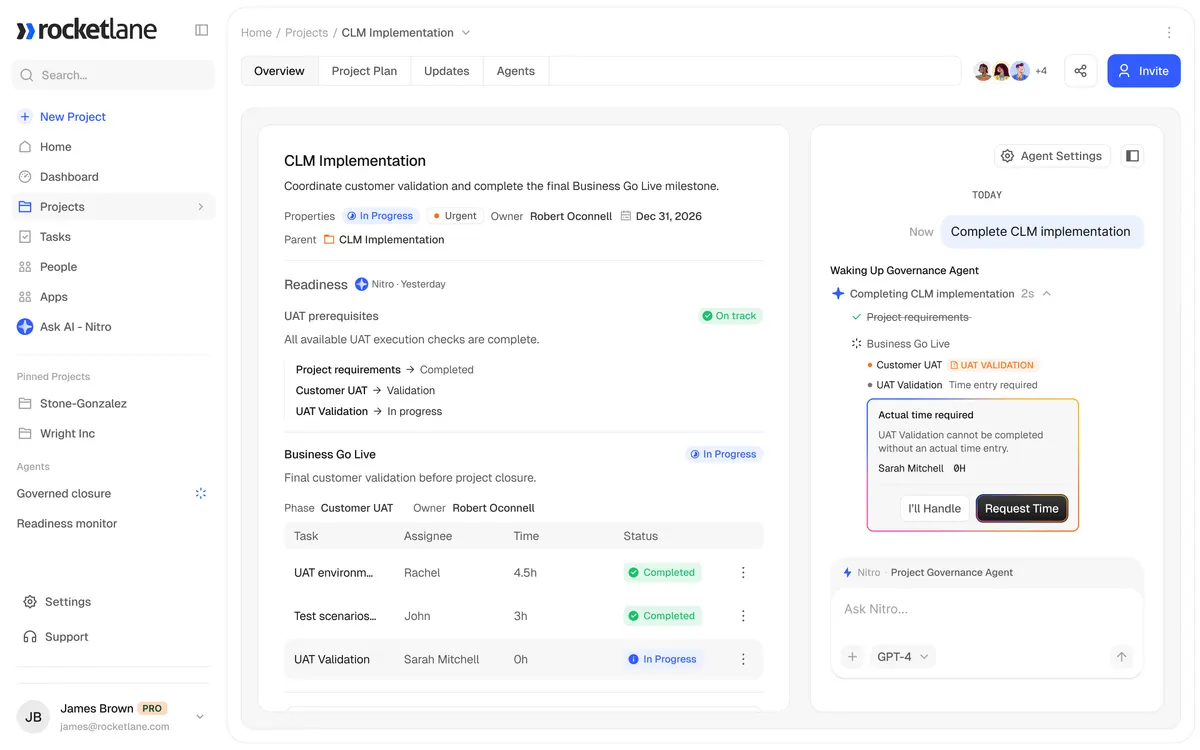Image resolution: width=1200 pixels, height=750 pixels.
Task: Collapse Completing CLM implementation steps chevron
Action: pos(1047,294)
